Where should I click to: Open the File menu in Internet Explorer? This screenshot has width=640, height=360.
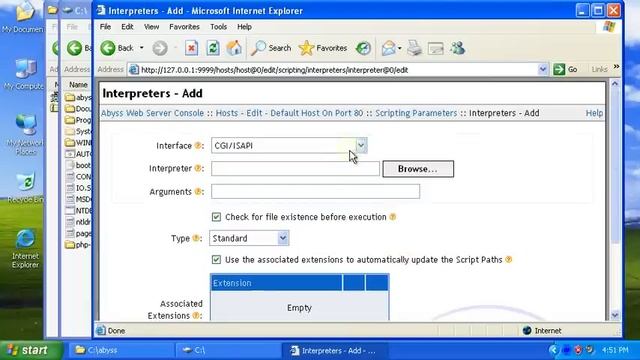point(105,27)
